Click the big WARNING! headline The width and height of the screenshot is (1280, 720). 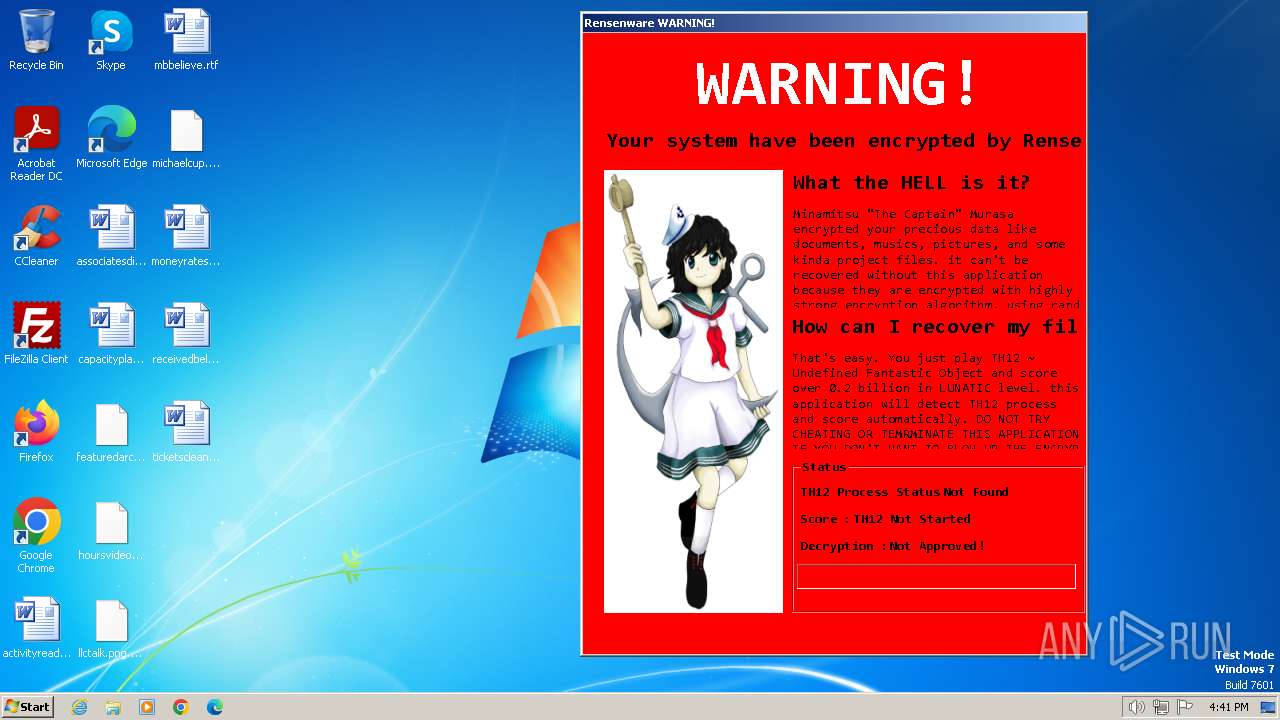click(836, 84)
